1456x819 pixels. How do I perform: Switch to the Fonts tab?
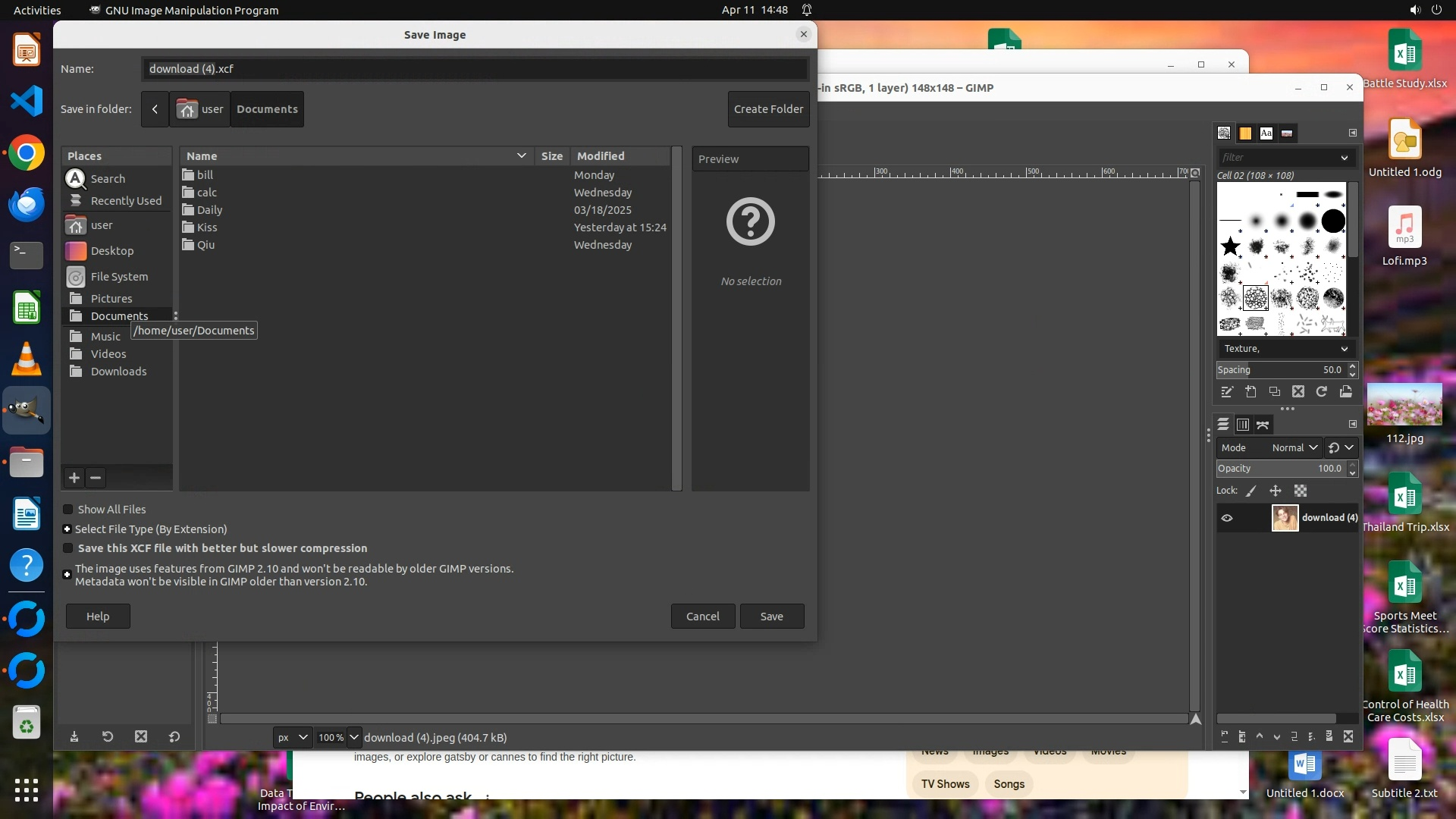coord(1266,133)
